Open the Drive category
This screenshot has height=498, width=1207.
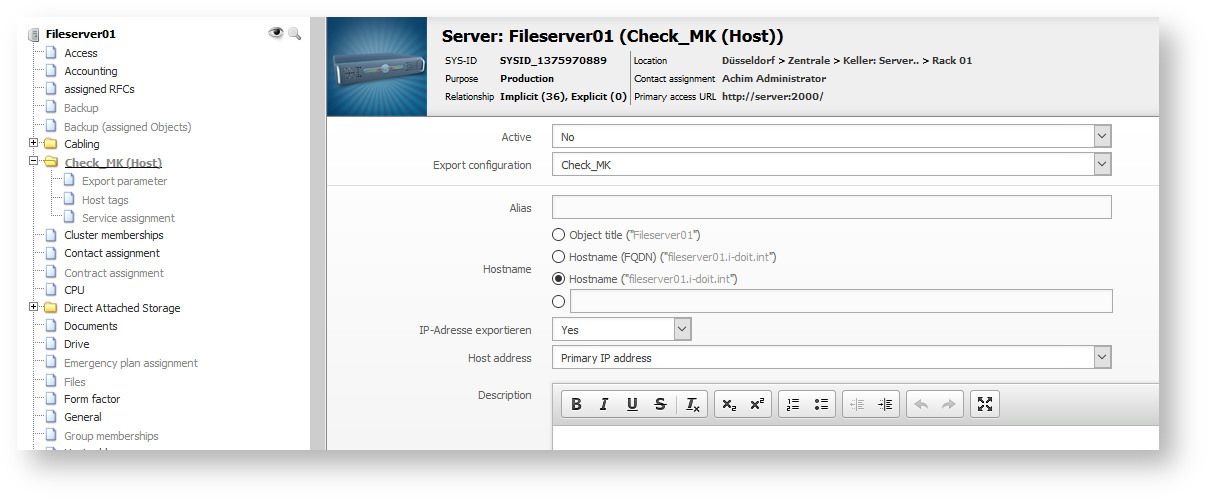point(77,344)
